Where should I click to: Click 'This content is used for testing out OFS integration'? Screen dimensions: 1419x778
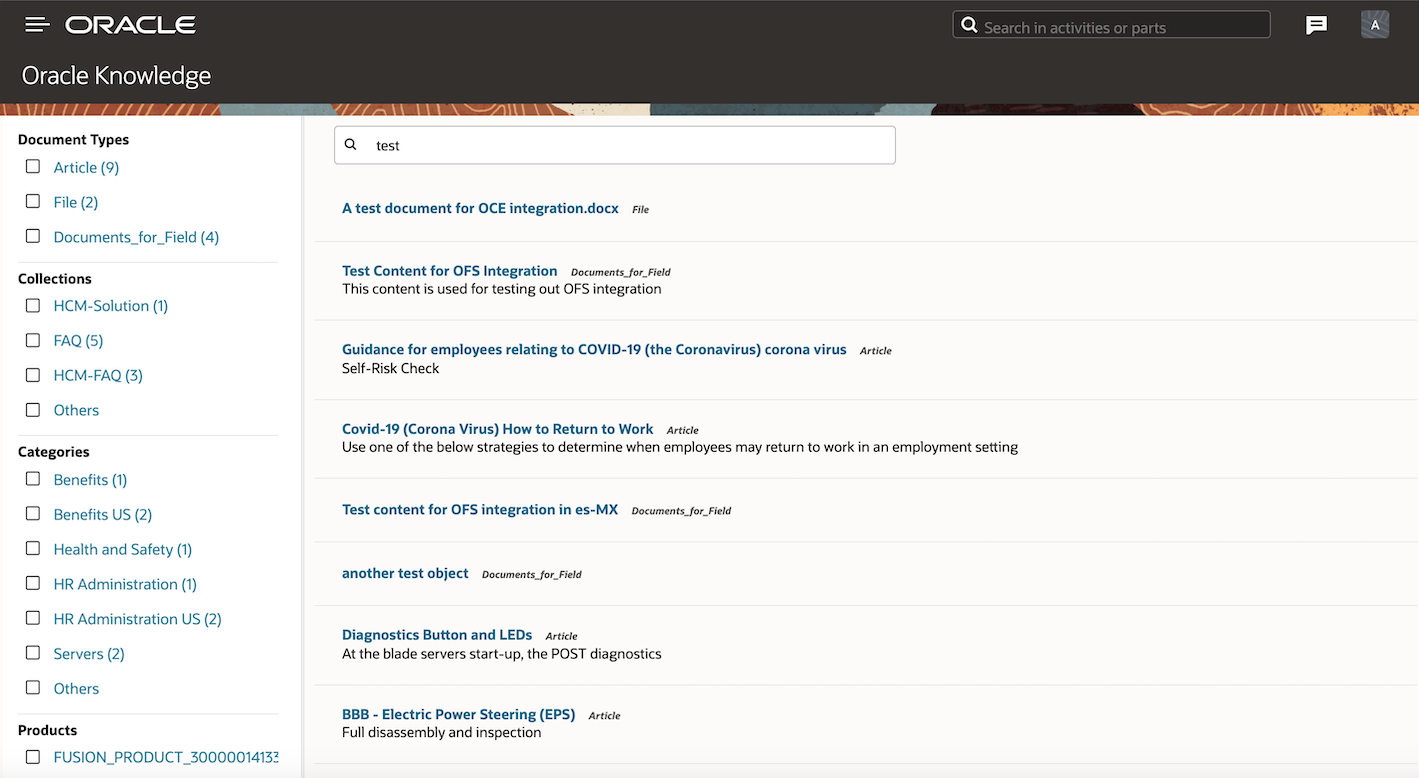point(502,289)
